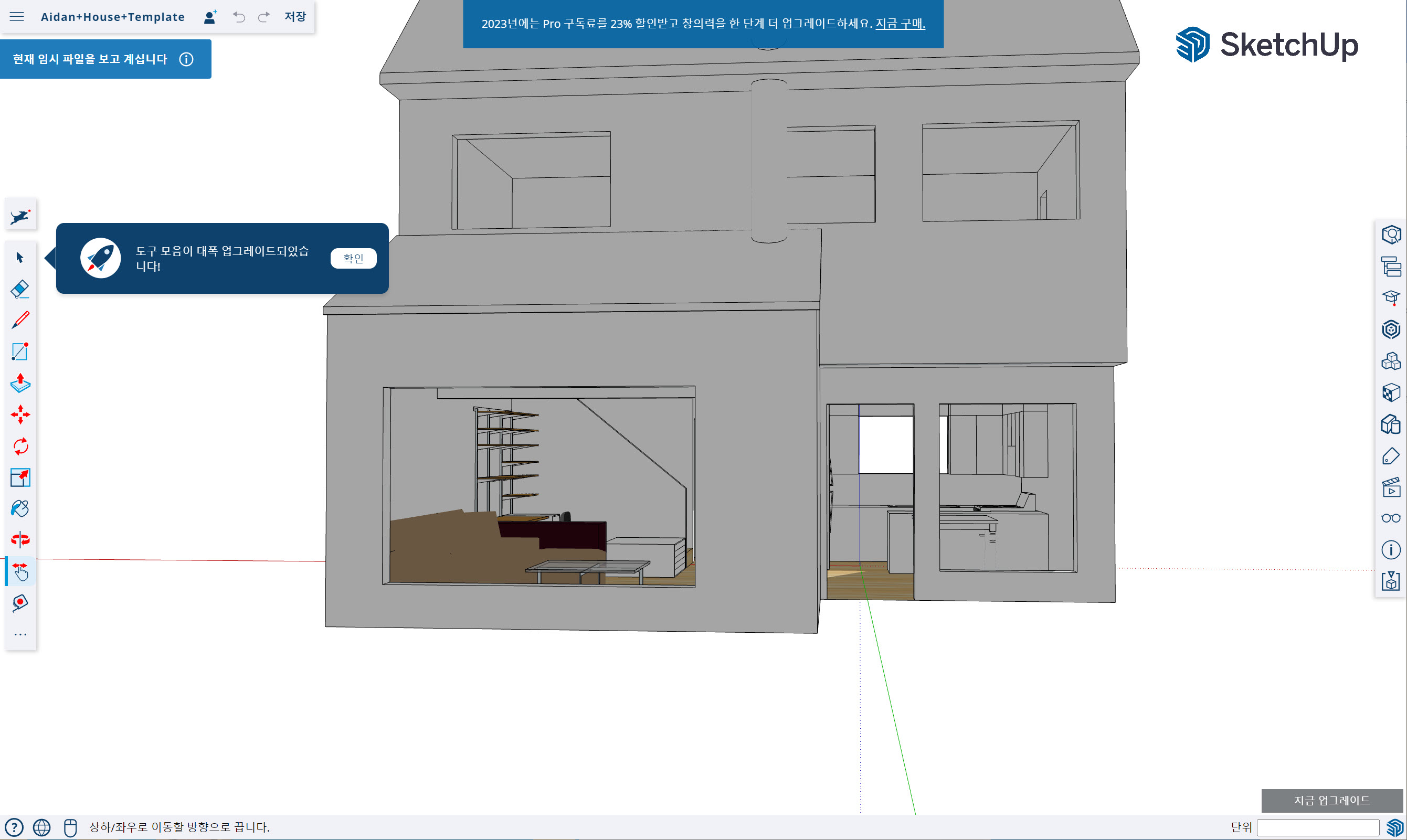Screen dimensions: 1407x840
Task: Open the 지금 구매 purchase link
Action: (900, 24)
